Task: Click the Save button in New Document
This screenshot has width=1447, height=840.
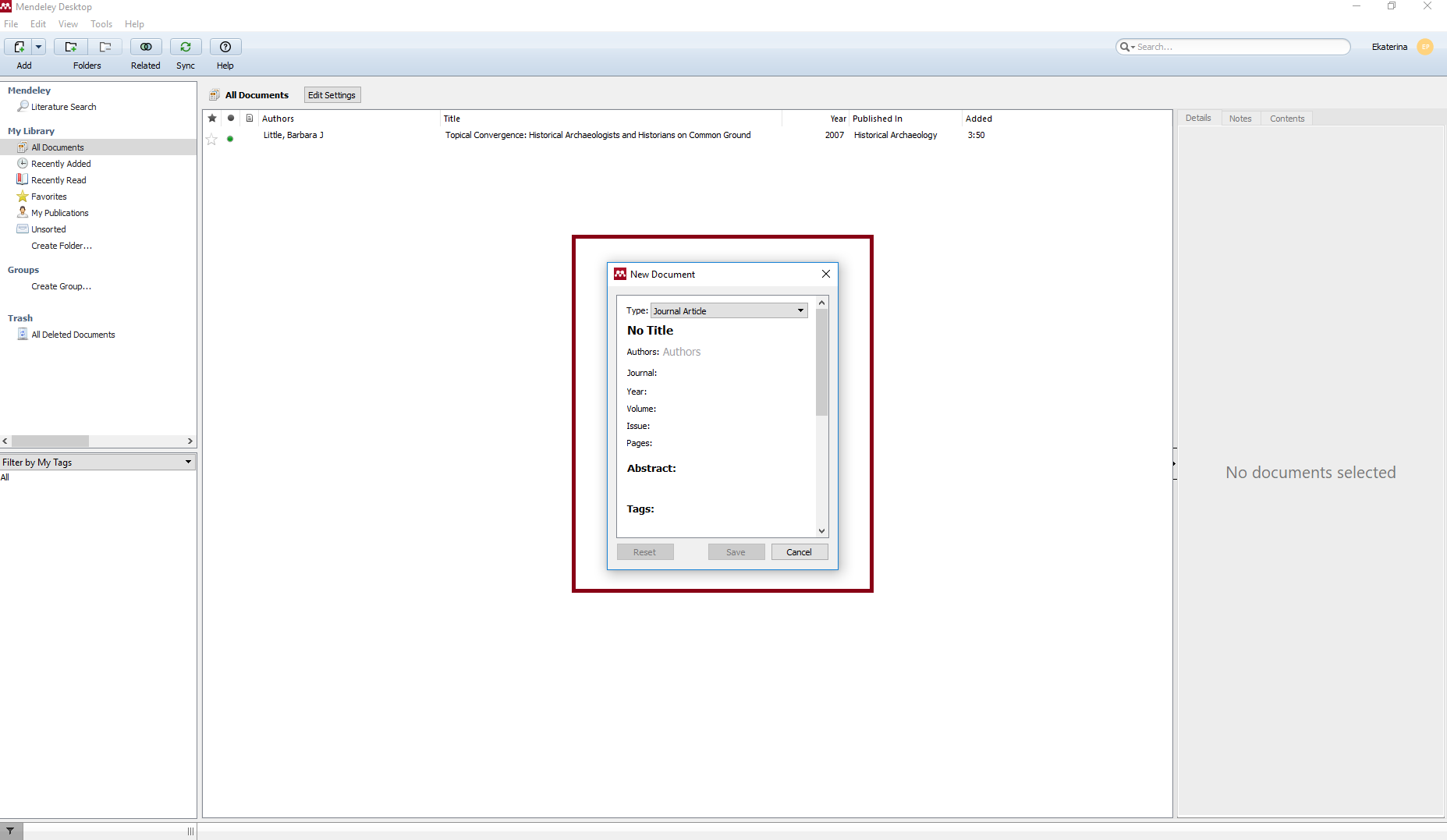Action: pos(736,552)
